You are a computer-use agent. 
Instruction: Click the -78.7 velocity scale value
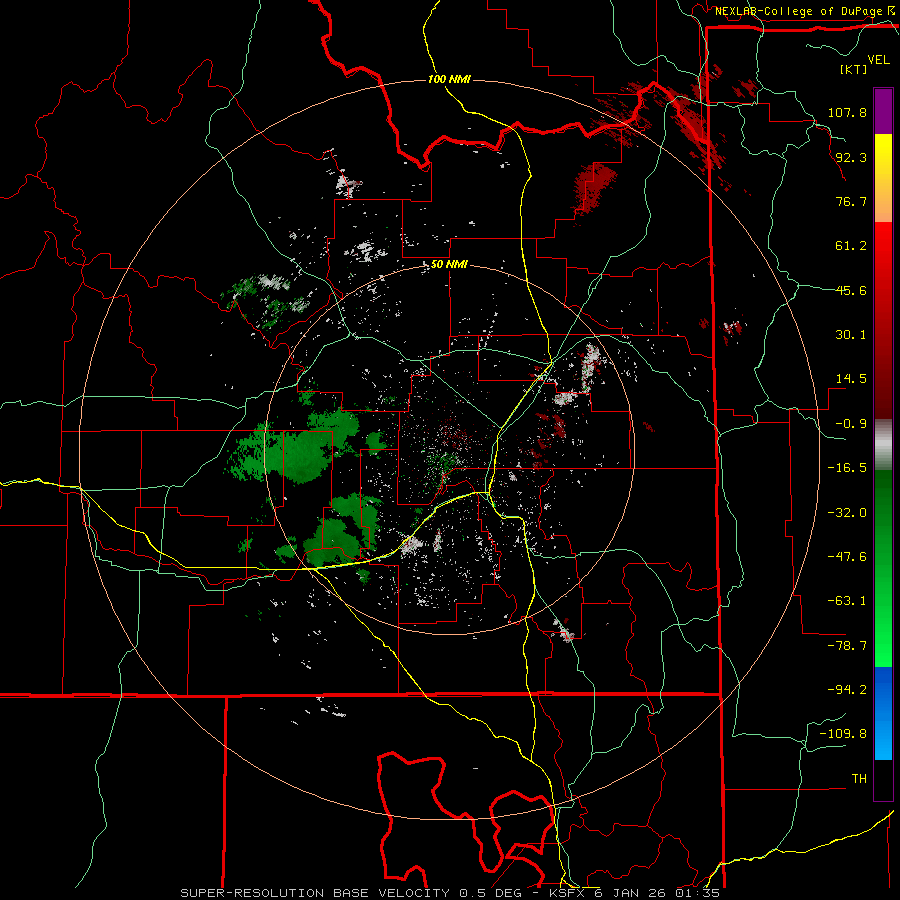click(x=847, y=646)
